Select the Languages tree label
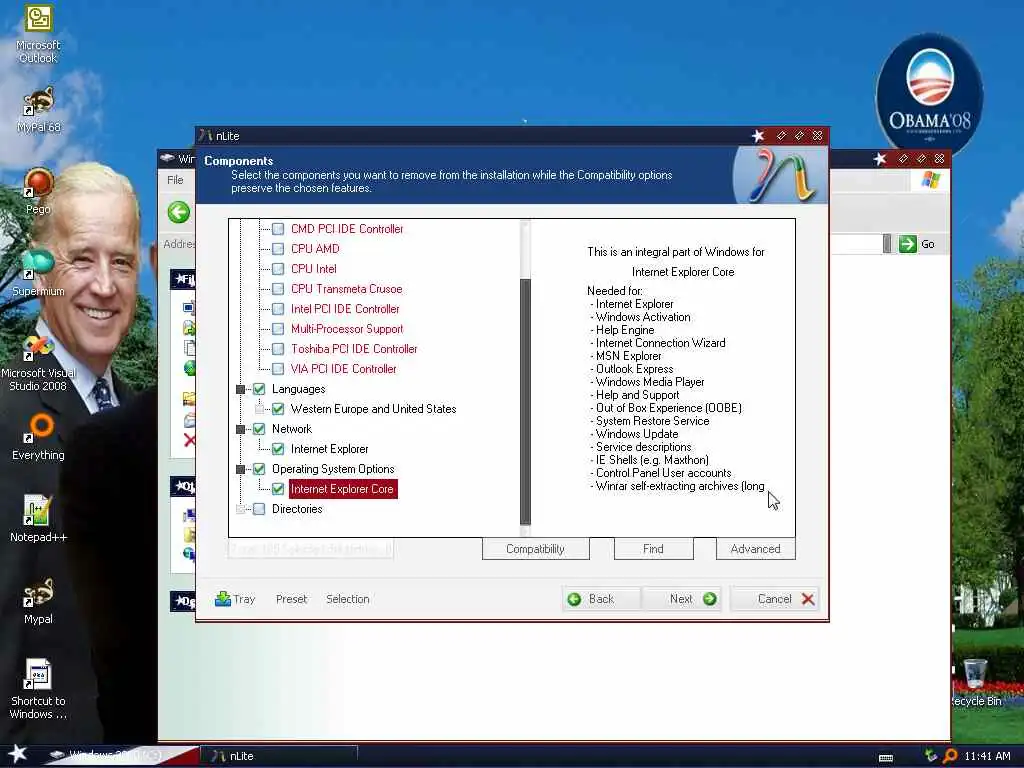This screenshot has height=768, width=1024. click(x=298, y=389)
